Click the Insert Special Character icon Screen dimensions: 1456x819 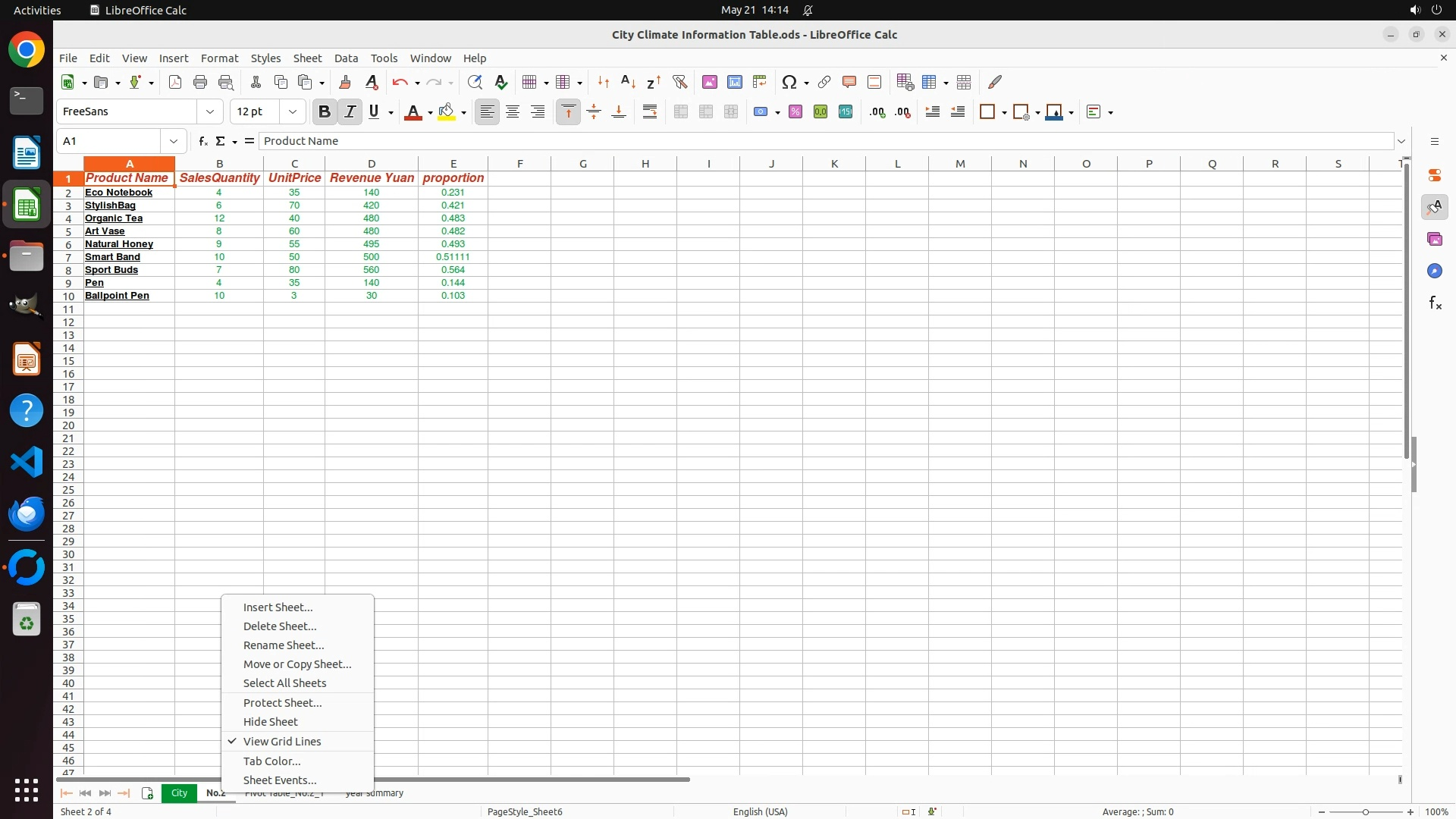(789, 82)
